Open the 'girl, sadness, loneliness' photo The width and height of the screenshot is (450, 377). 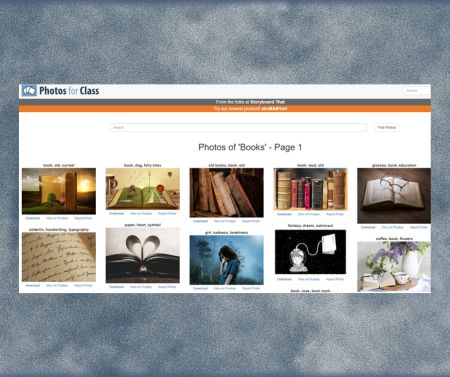[226, 260]
